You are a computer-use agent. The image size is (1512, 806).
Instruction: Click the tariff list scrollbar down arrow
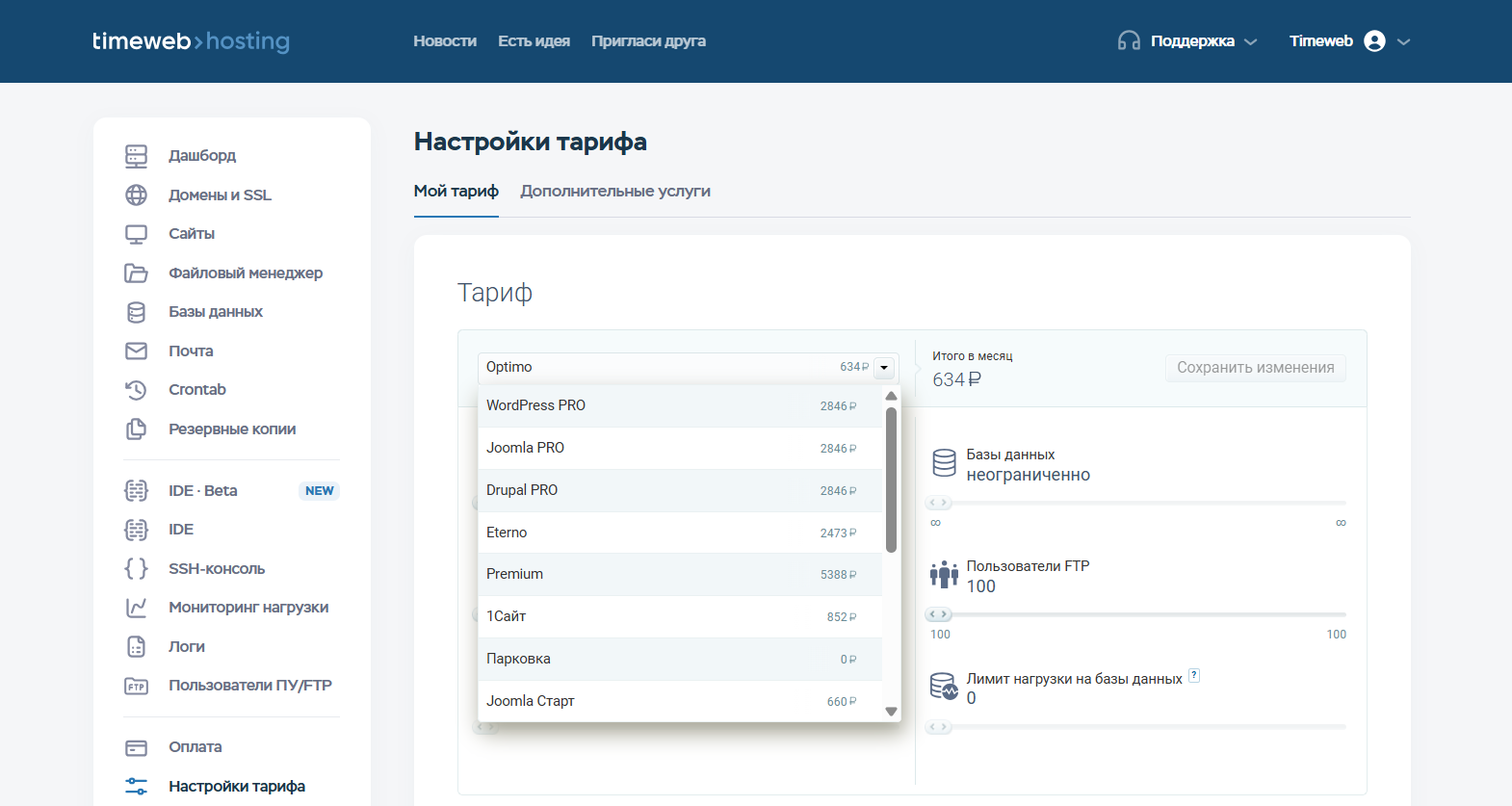click(x=892, y=712)
